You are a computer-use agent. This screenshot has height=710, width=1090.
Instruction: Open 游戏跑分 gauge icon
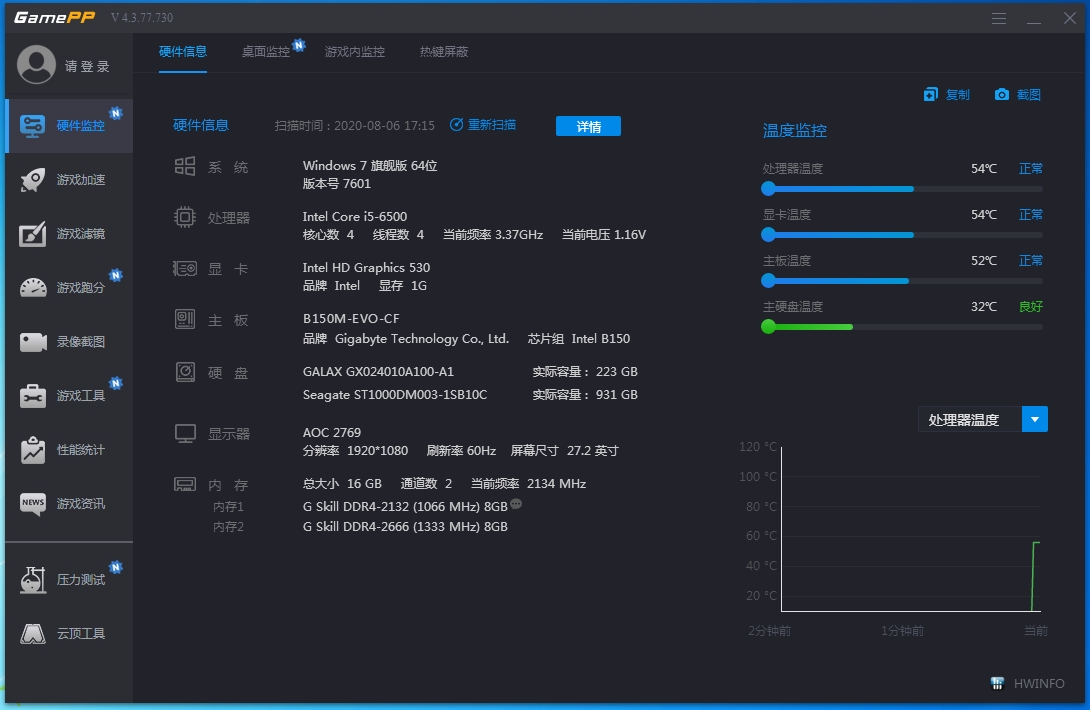33,288
